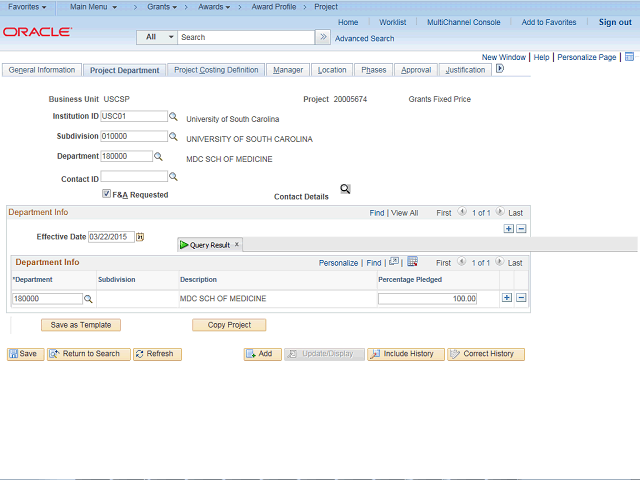Click the Percentage Pledged 100.00 field

(427, 299)
